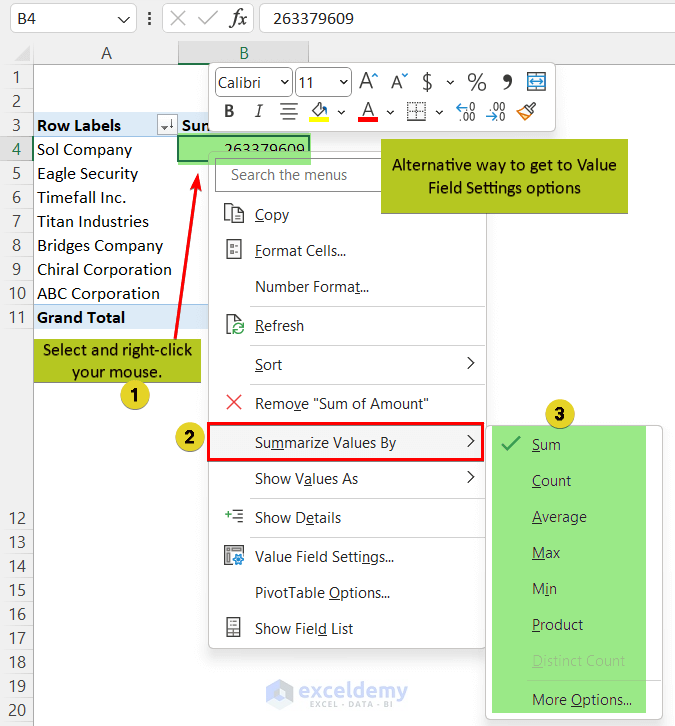
Task: Open the font name Calibri dropdown
Action: click(285, 82)
